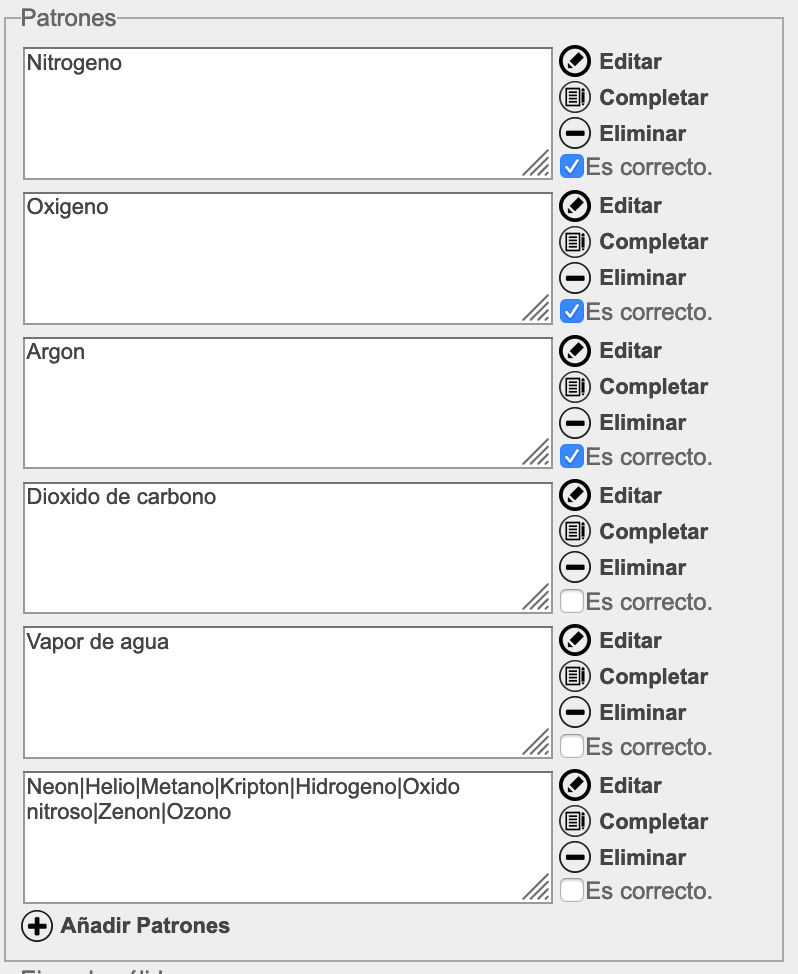
Task: Click the minus Eliminar icon for Argon
Action: pyautogui.click(x=574, y=423)
